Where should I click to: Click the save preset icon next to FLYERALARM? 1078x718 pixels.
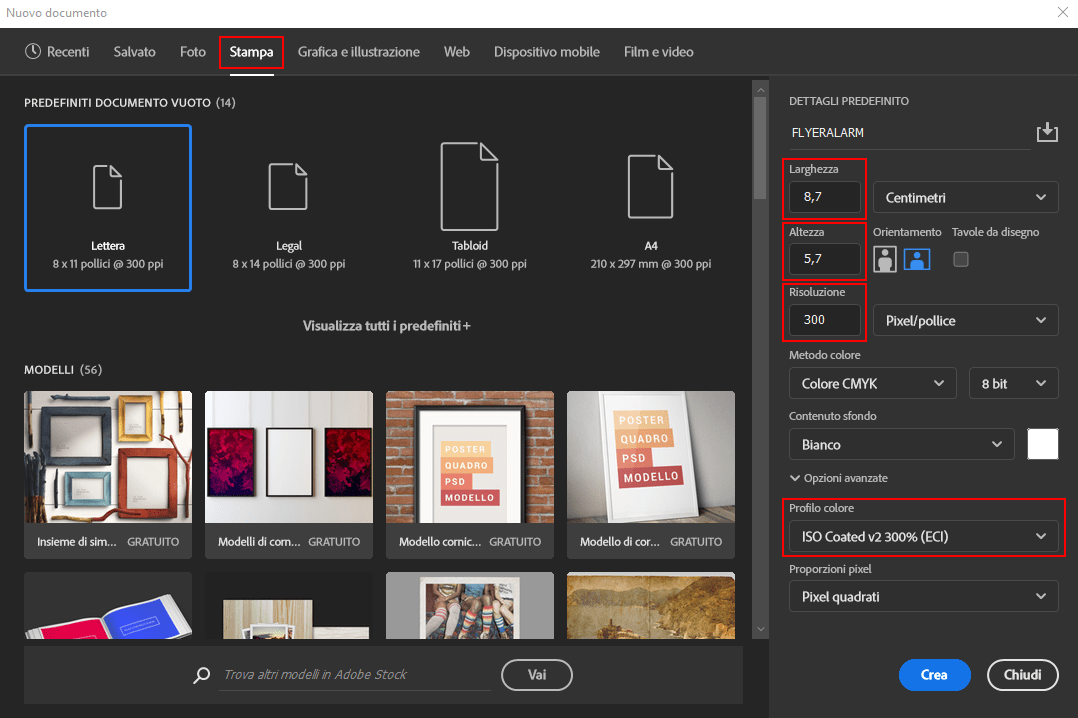(1046, 132)
